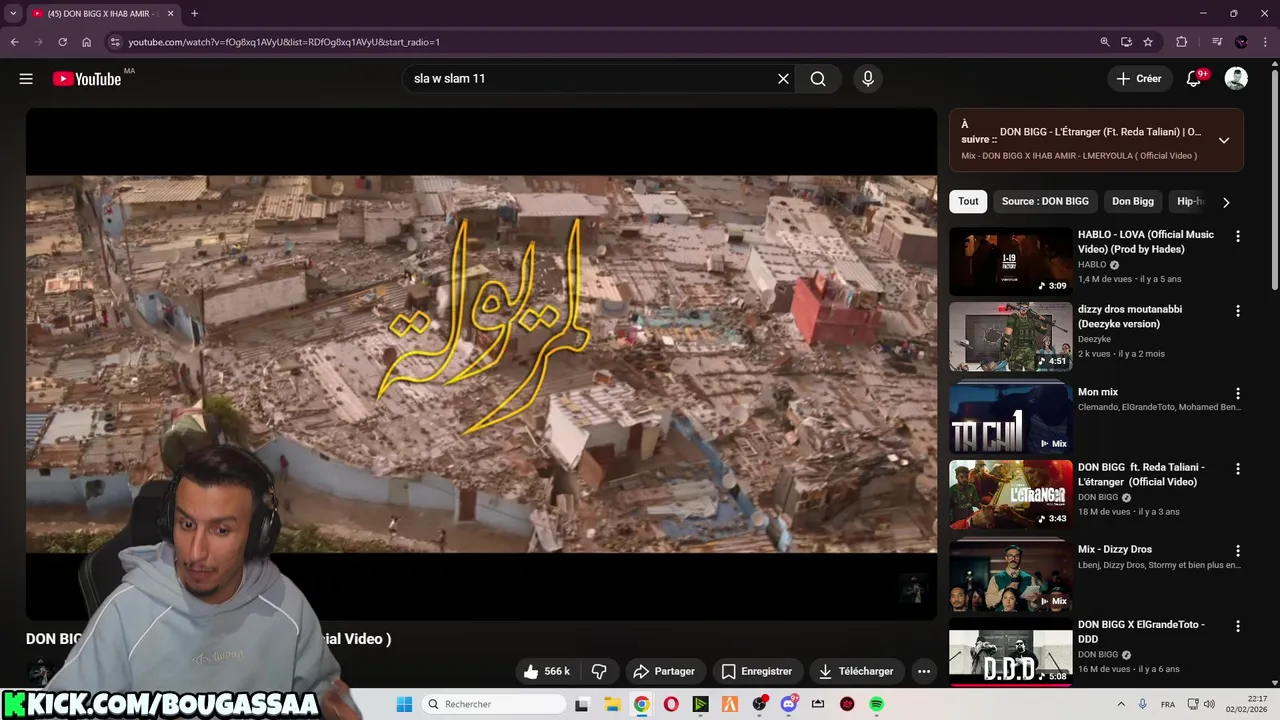
Task: Like the video with thumbs-up button
Action: pos(547,671)
